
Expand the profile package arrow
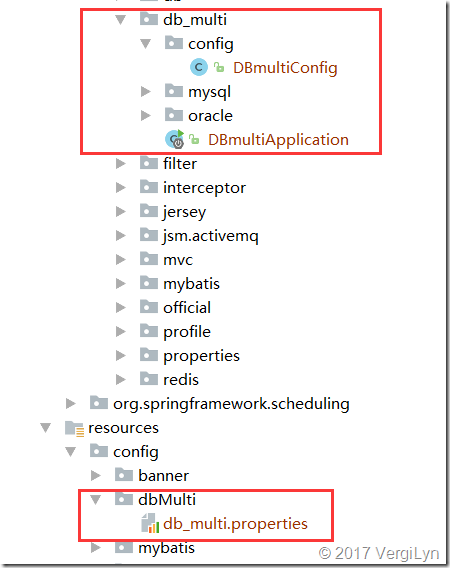[121, 331]
